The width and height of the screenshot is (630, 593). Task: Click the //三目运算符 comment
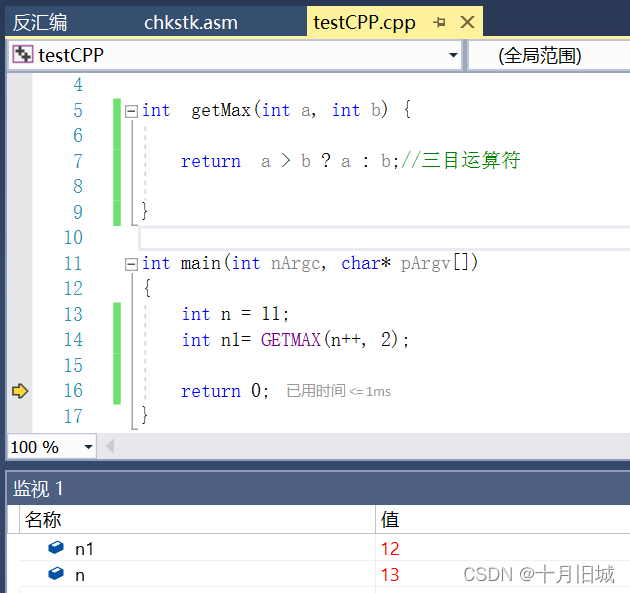[460, 160]
